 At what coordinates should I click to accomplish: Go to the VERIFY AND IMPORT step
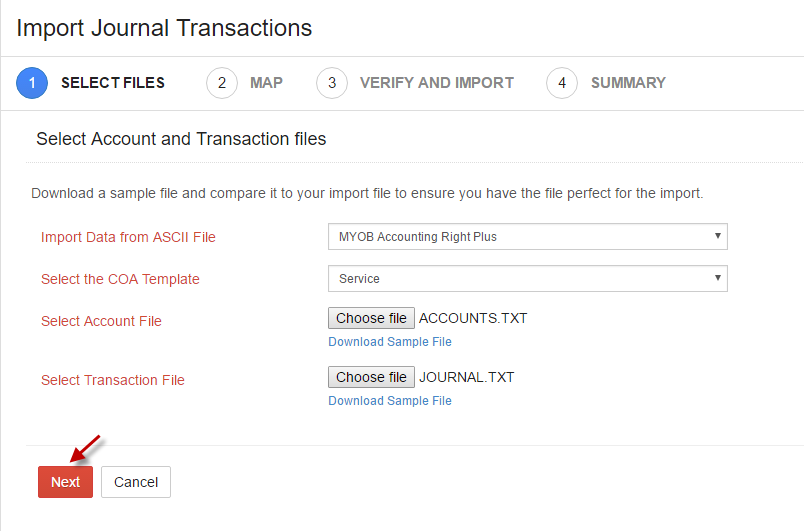click(437, 83)
